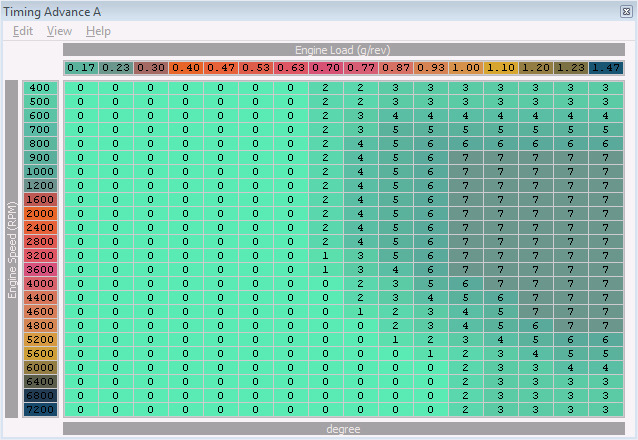The image size is (638, 440).
Task: Select cell at 4600 RPM and 0.77 load
Action: (361, 311)
